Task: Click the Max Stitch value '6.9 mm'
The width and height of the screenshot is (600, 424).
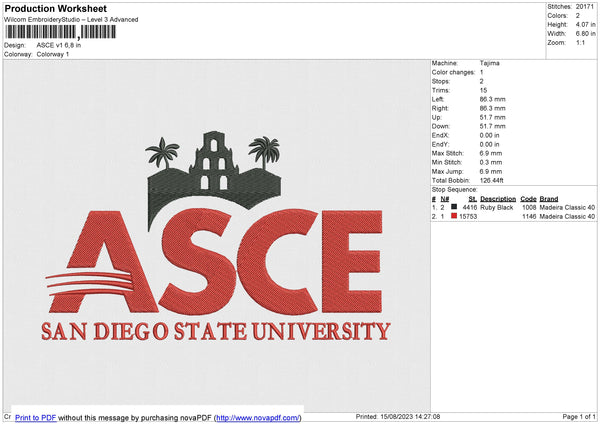Action: (491, 153)
